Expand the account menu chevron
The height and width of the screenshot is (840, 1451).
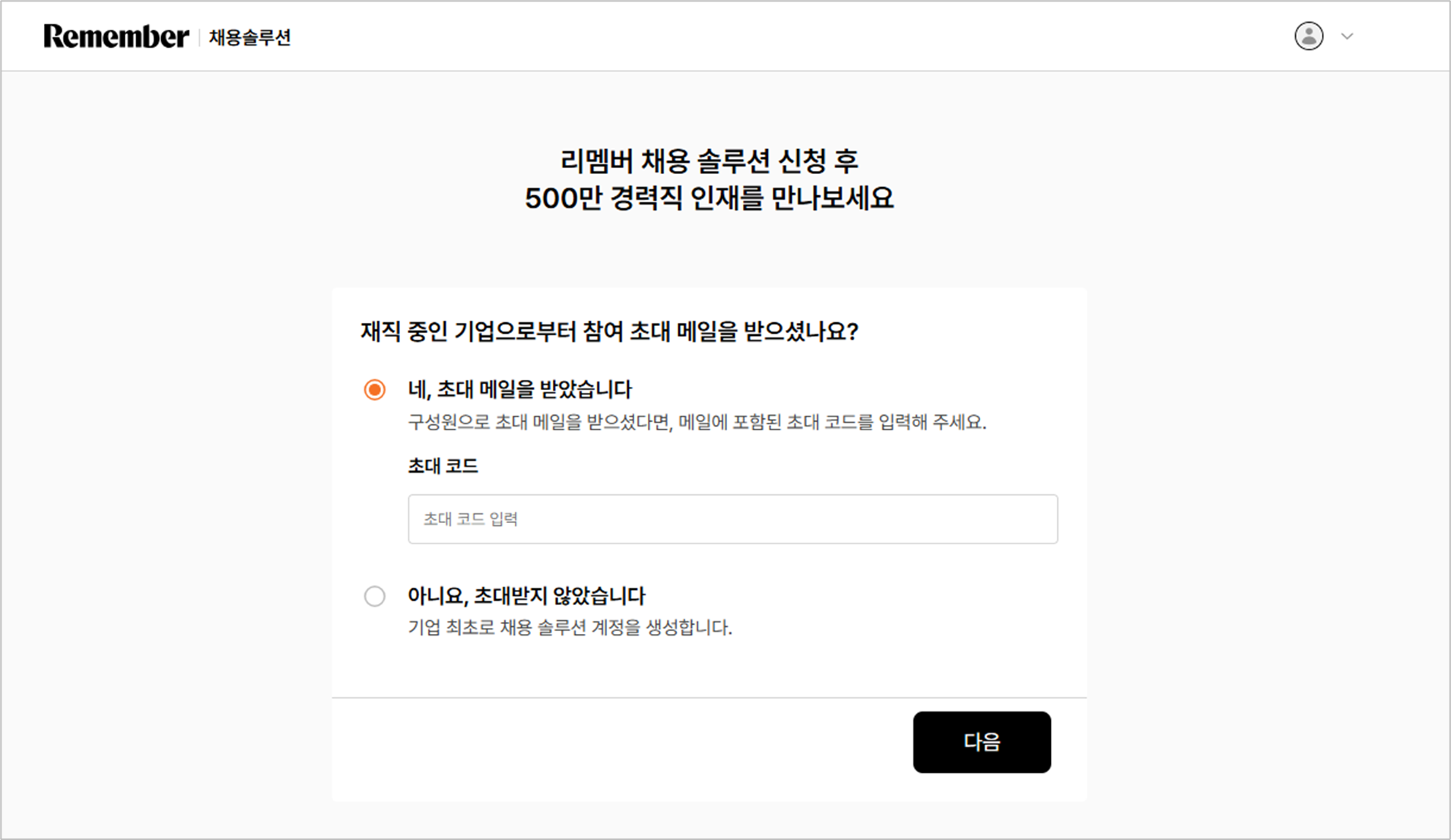(1347, 36)
